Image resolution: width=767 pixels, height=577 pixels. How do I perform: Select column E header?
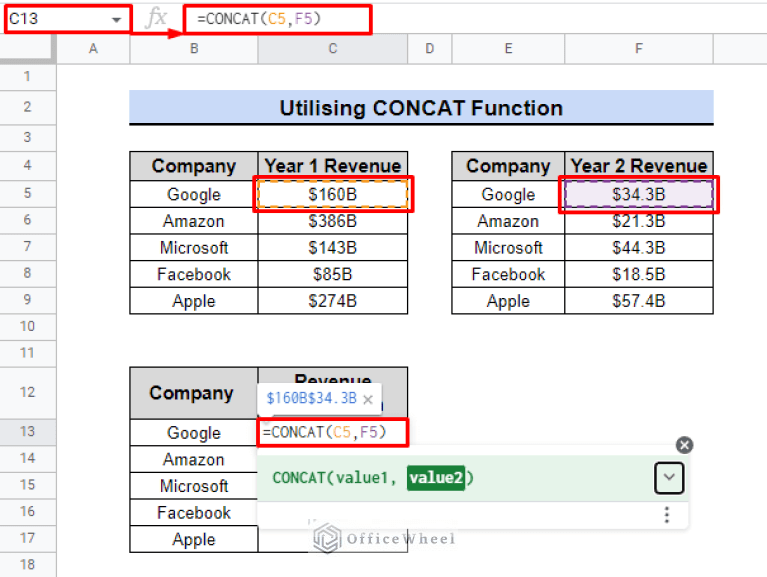click(x=508, y=49)
